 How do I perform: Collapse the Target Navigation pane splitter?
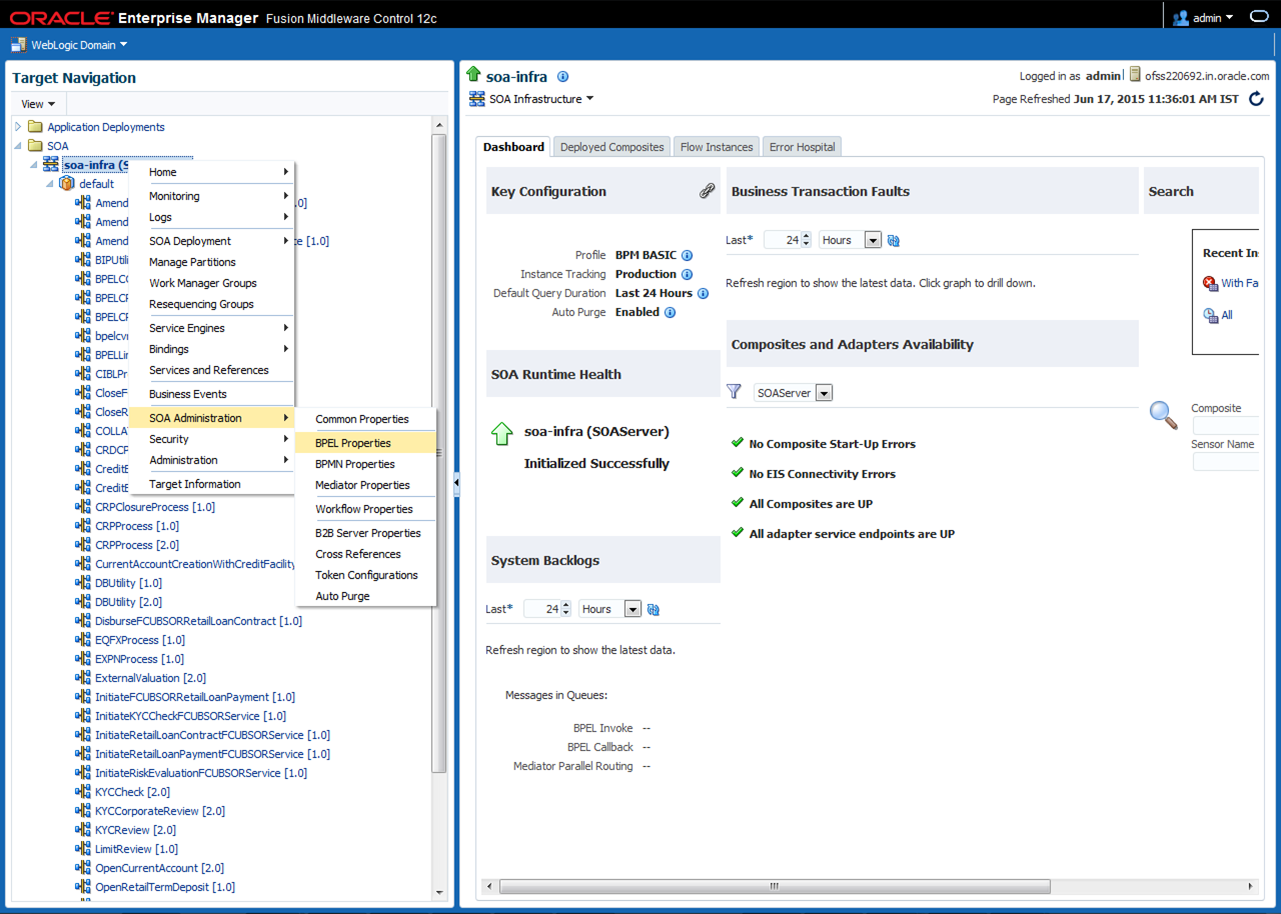(457, 482)
